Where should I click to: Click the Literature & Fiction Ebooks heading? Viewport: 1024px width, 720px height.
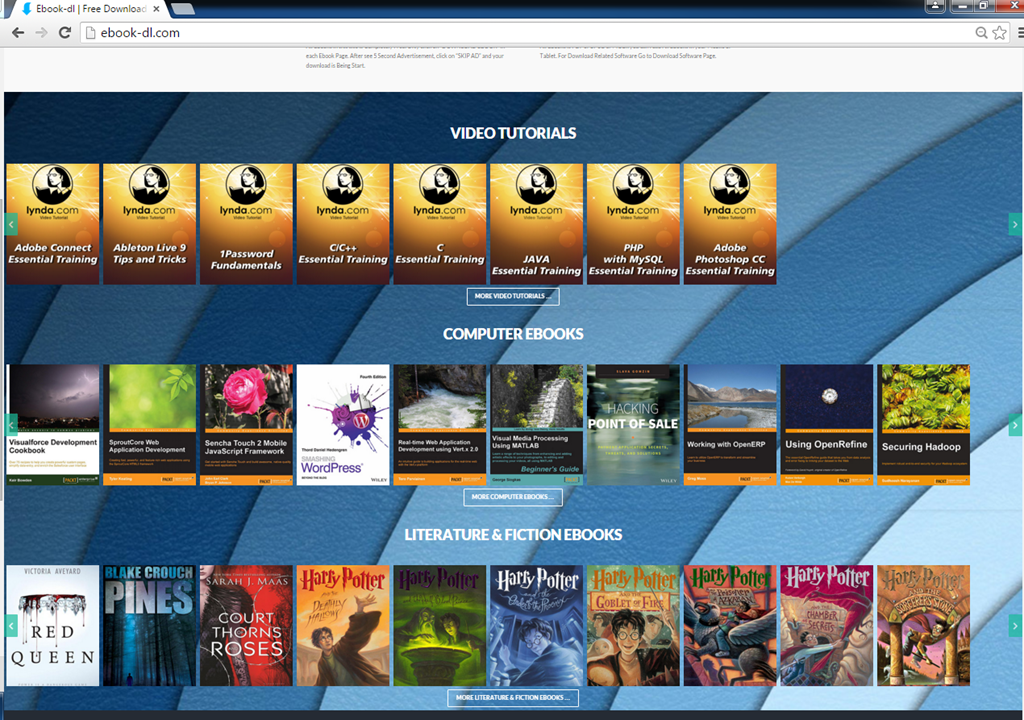513,534
